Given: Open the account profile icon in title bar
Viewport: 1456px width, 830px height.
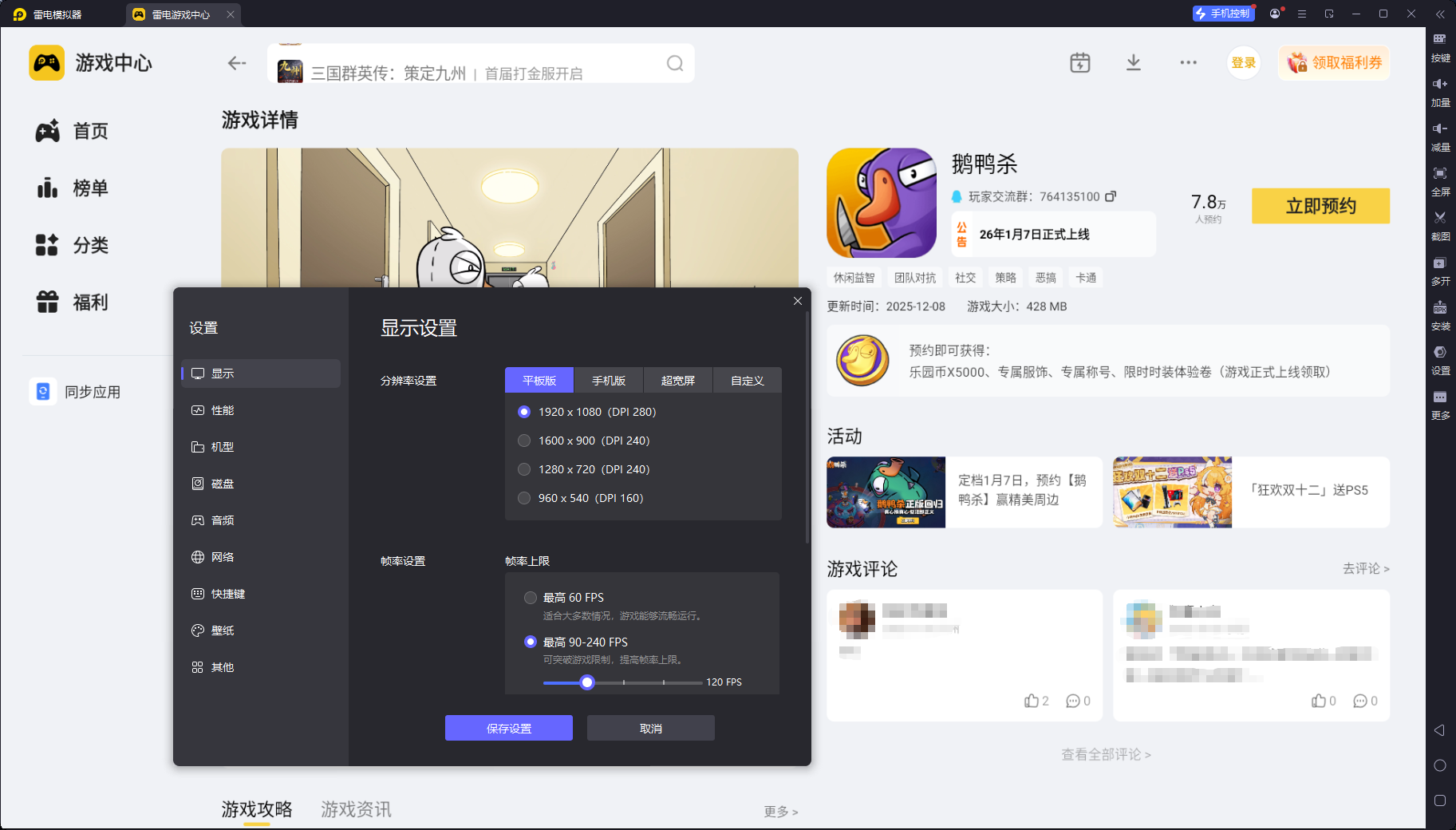Looking at the screenshot, I should tap(1275, 14).
